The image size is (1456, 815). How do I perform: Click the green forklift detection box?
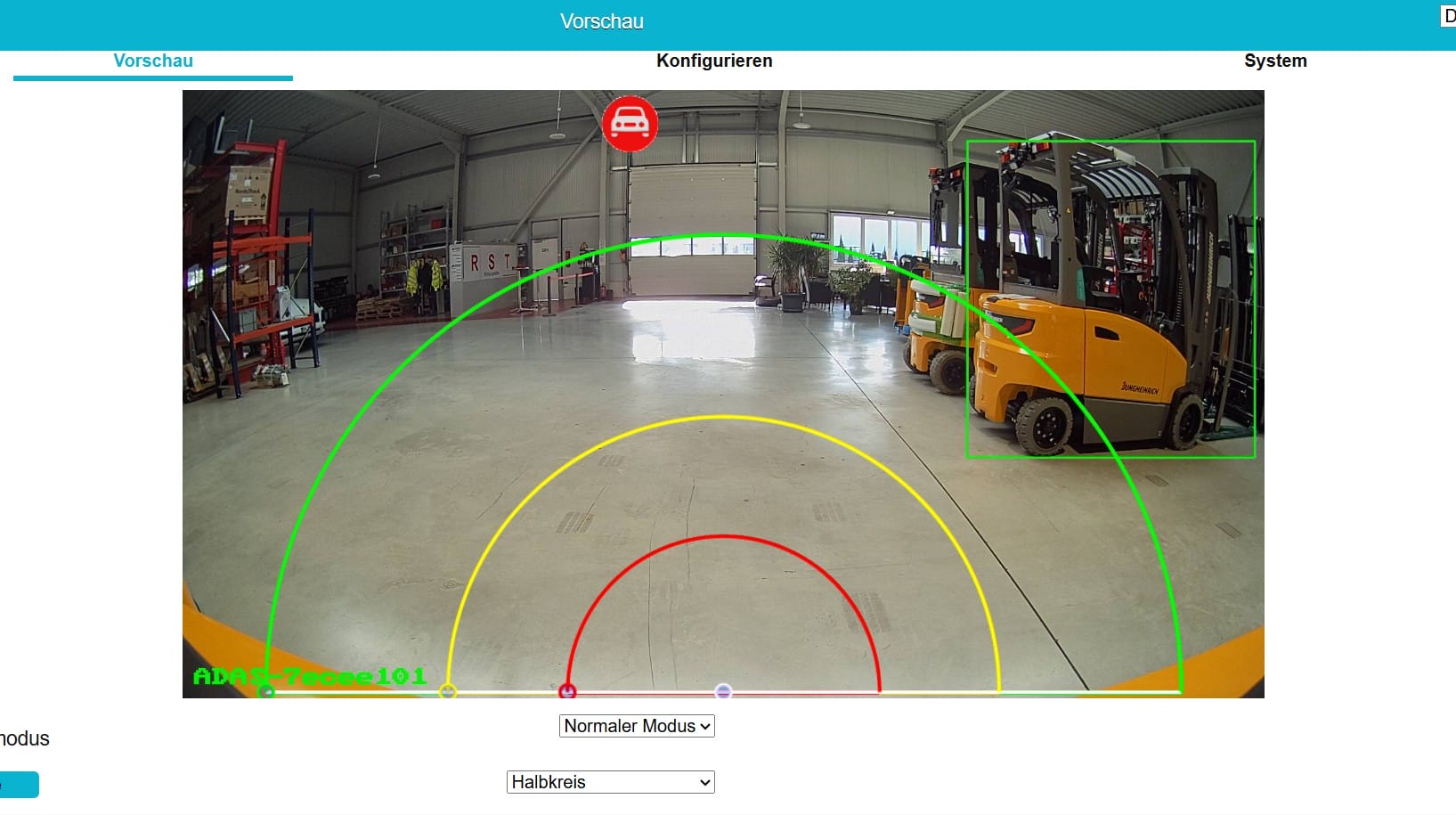tap(1110, 299)
